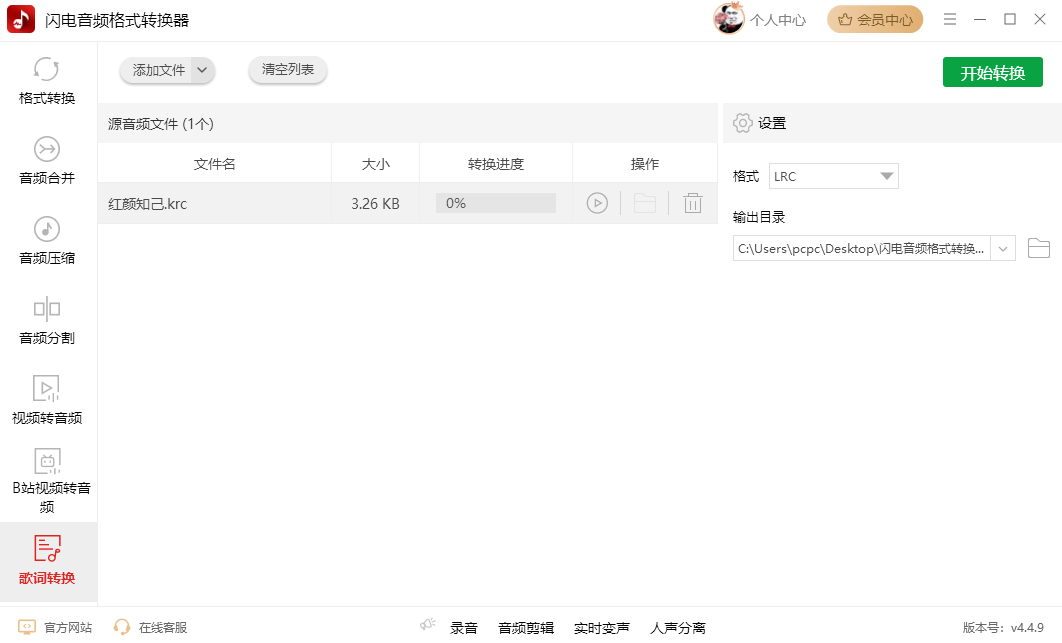The width and height of the screenshot is (1062, 643).
Task: Open the 音频分割 splitter tool
Action: pos(46,320)
